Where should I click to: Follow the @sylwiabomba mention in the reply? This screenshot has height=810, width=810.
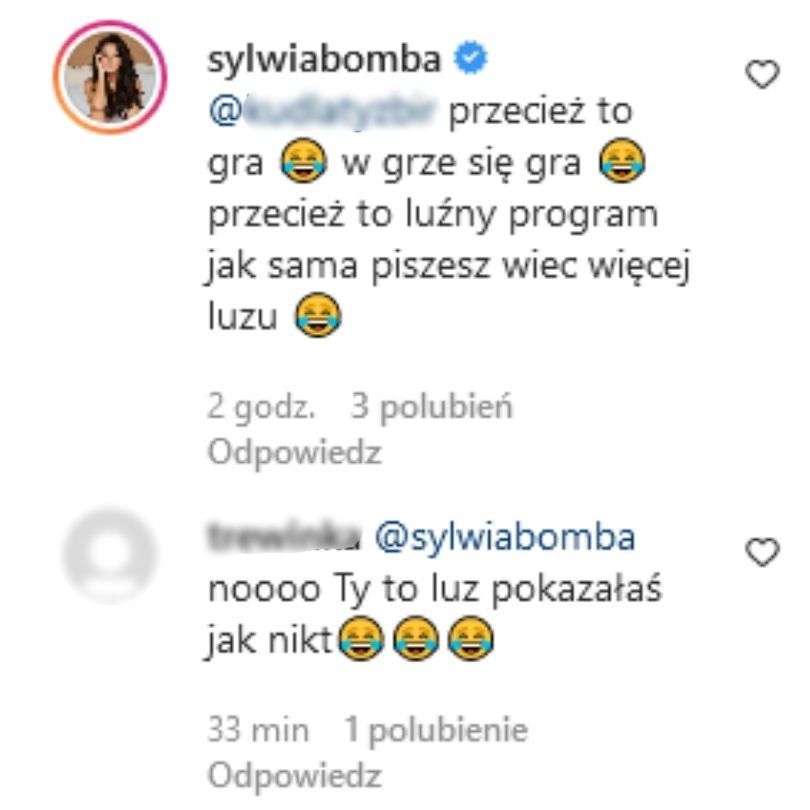505,537
